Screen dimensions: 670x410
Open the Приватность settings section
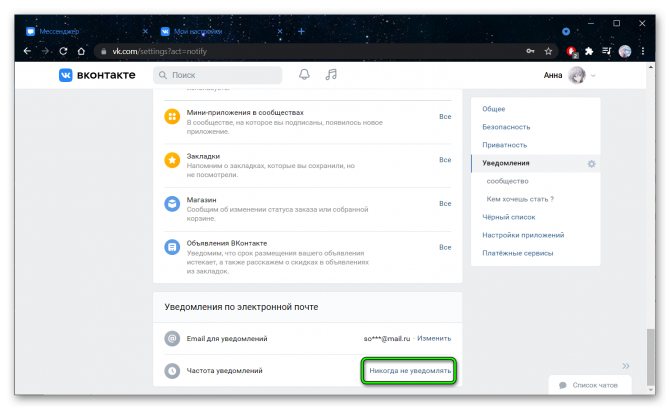pos(505,145)
